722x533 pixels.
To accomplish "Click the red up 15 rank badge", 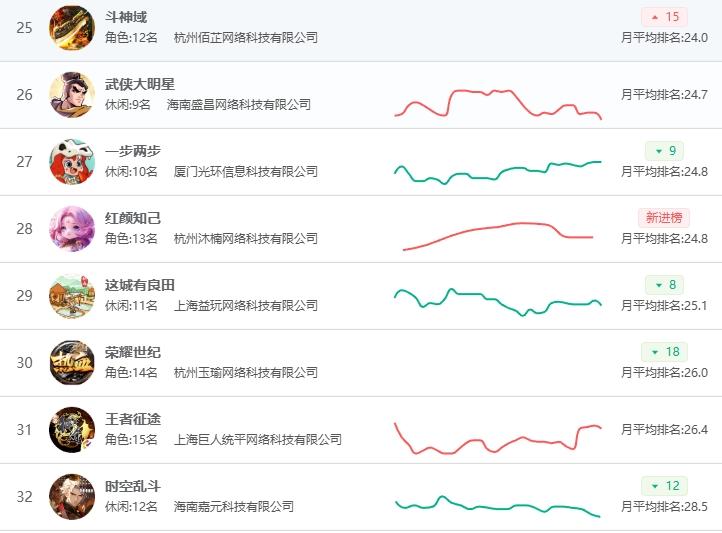I will click(664, 17).
